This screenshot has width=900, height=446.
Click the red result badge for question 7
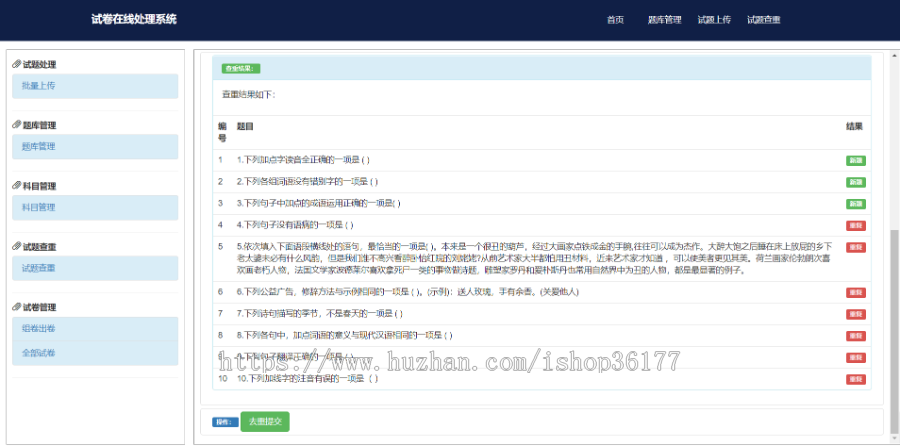[856, 315]
